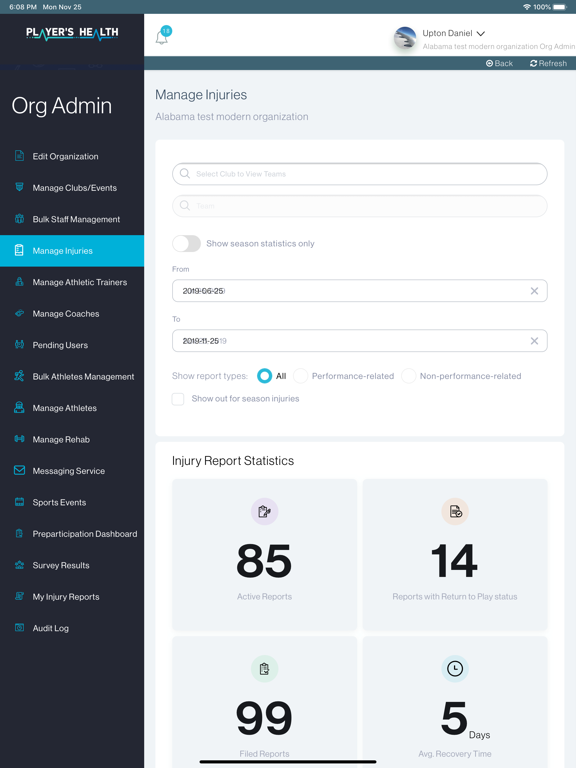This screenshot has height=768, width=576.
Task: Click the 14 Return to Play card
Action: [x=455, y=554]
